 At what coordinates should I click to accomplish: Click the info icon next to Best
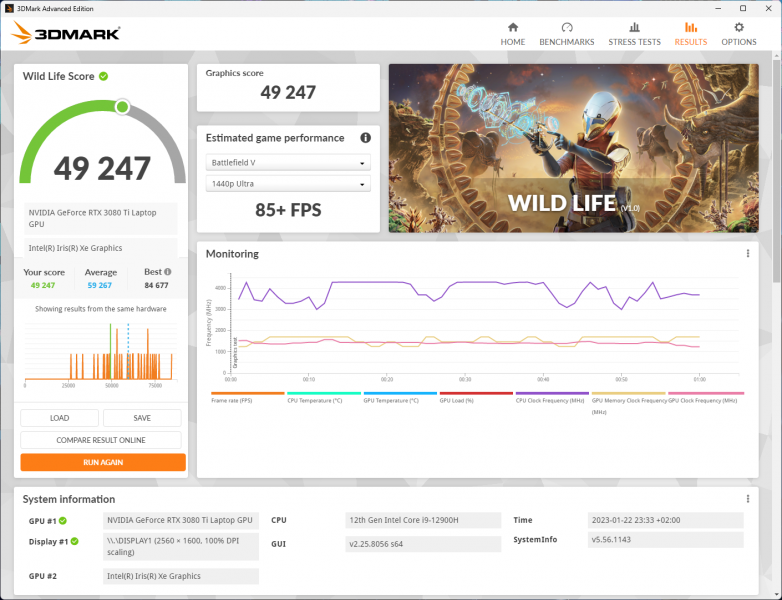tap(168, 272)
